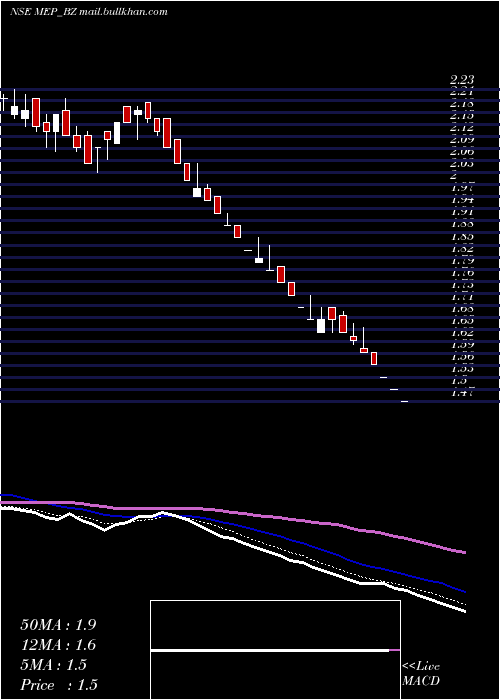The height and width of the screenshot is (700, 500).
Task: Select the Price : 1.5 readout
Action: [x=59, y=685]
